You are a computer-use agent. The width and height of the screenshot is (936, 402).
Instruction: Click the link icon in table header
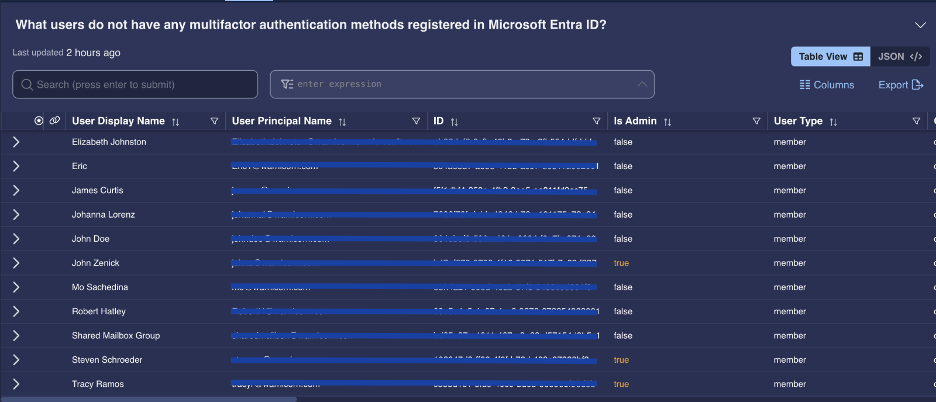[x=54, y=121]
